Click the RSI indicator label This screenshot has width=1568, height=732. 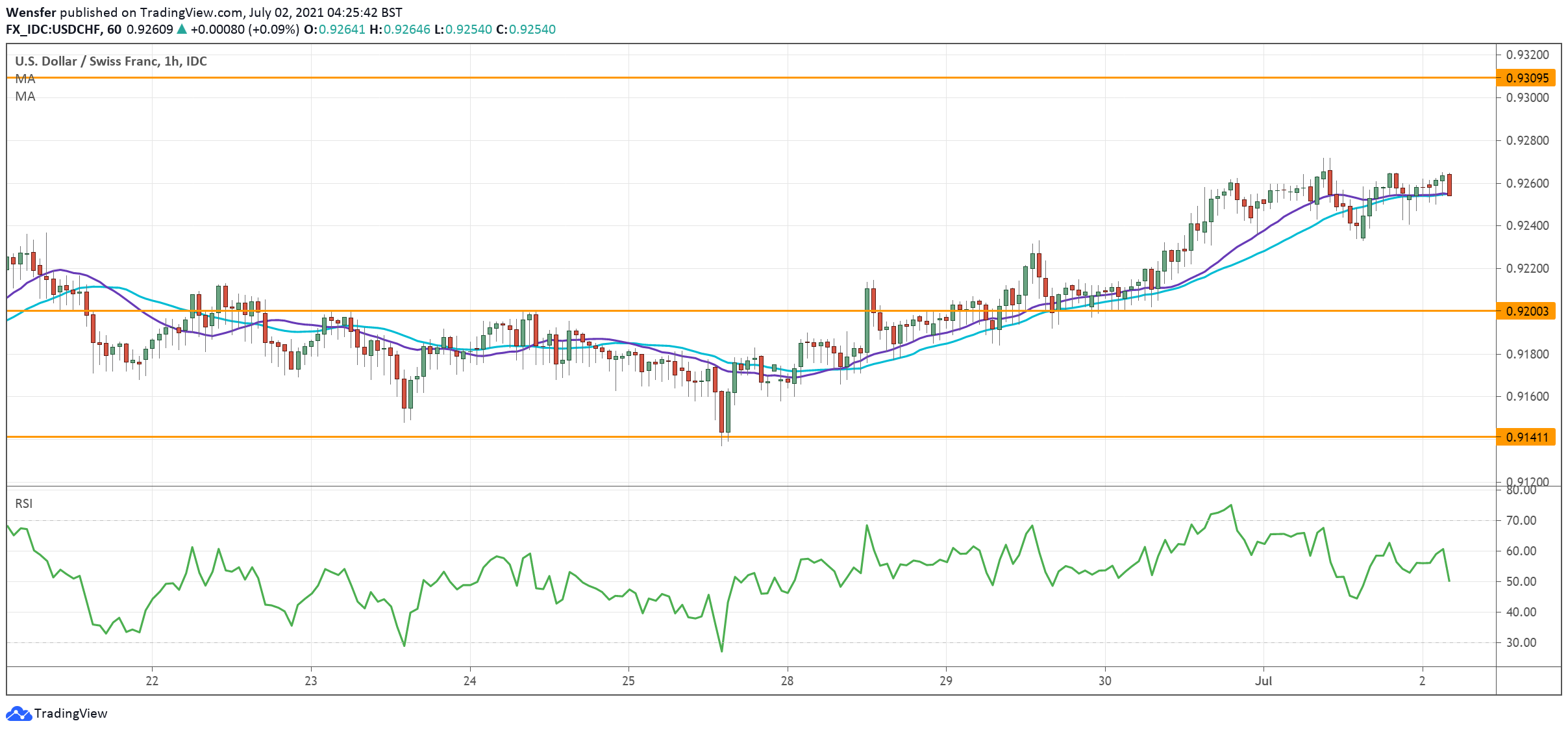point(24,503)
